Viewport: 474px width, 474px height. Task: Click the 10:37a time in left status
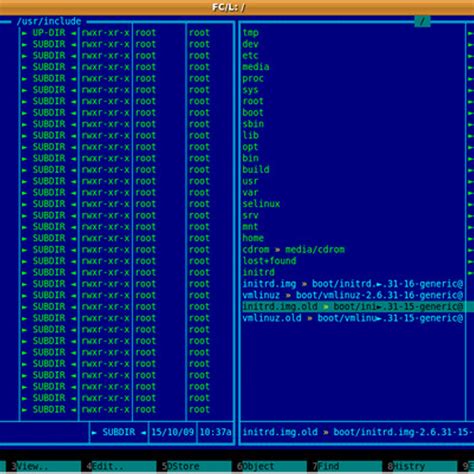click(215, 432)
